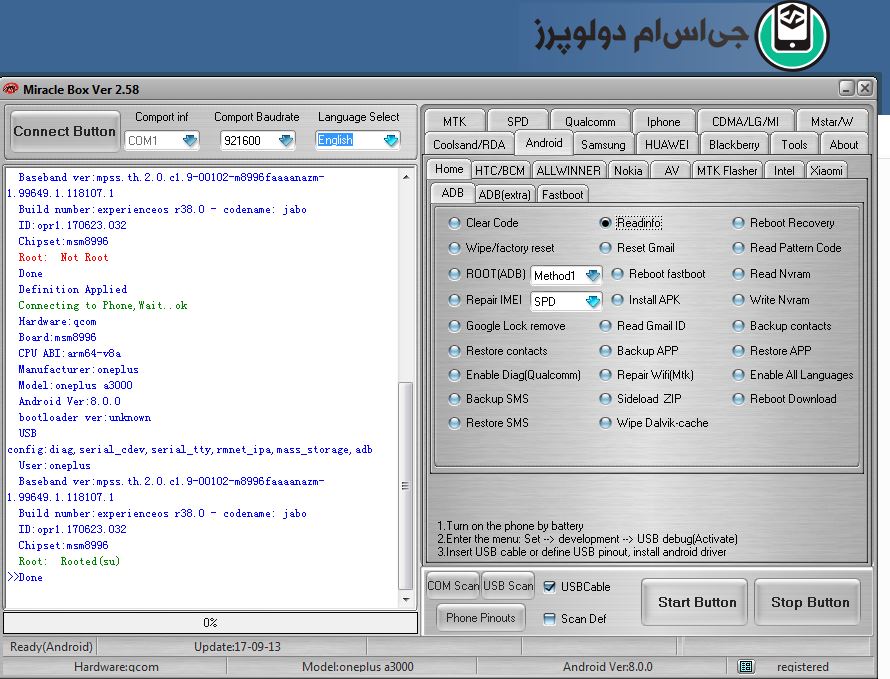Switch to the MTK tab

coord(455,121)
